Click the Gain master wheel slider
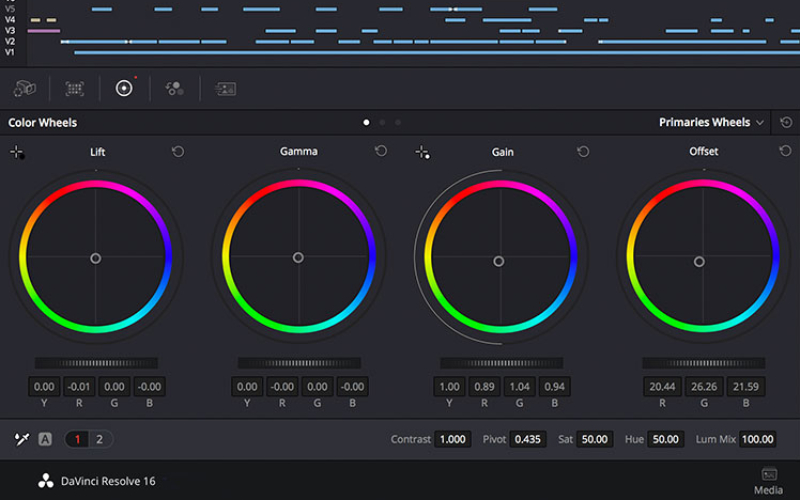Screen dimensions: 800x500 [502, 363]
